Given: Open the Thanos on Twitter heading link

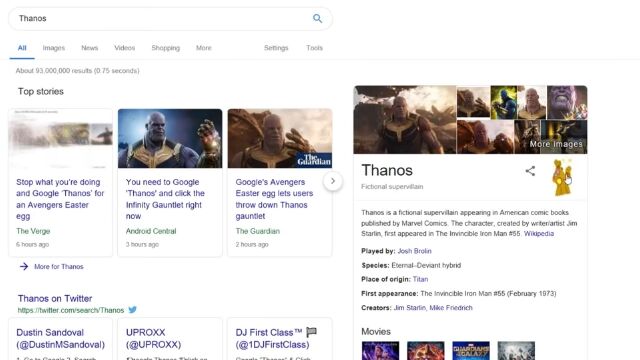Looking at the screenshot, I should (55, 298).
